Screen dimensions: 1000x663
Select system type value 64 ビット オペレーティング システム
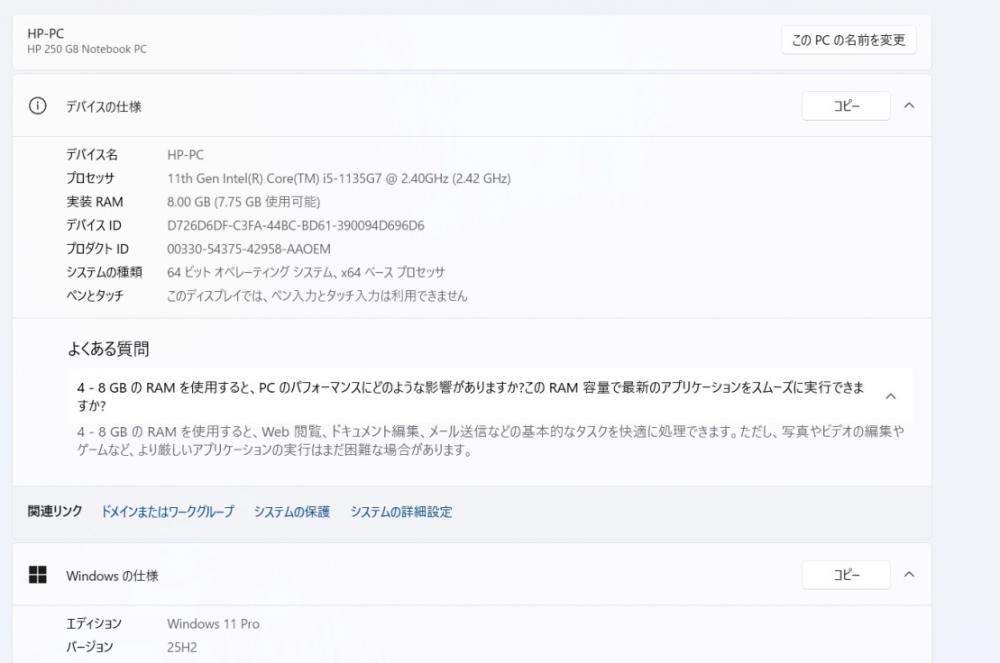306,273
